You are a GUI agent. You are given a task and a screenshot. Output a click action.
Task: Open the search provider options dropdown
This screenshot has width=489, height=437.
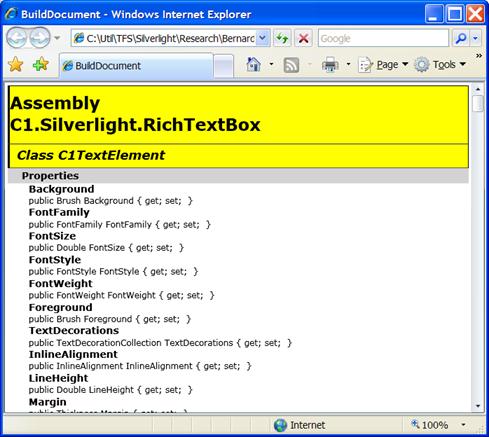(x=475, y=39)
